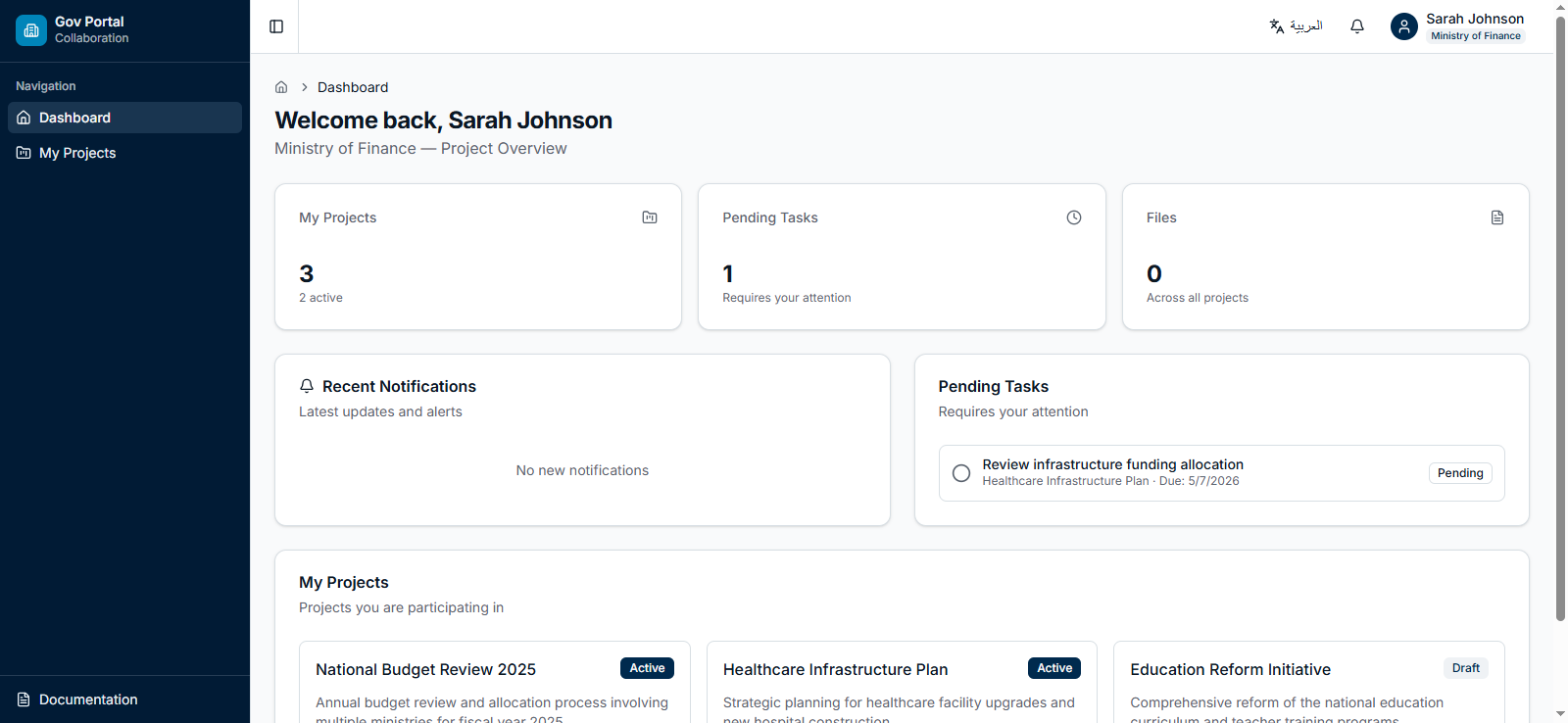Click the sidebar My Projects folder icon
The height and width of the screenshot is (723, 1568).
24,153
